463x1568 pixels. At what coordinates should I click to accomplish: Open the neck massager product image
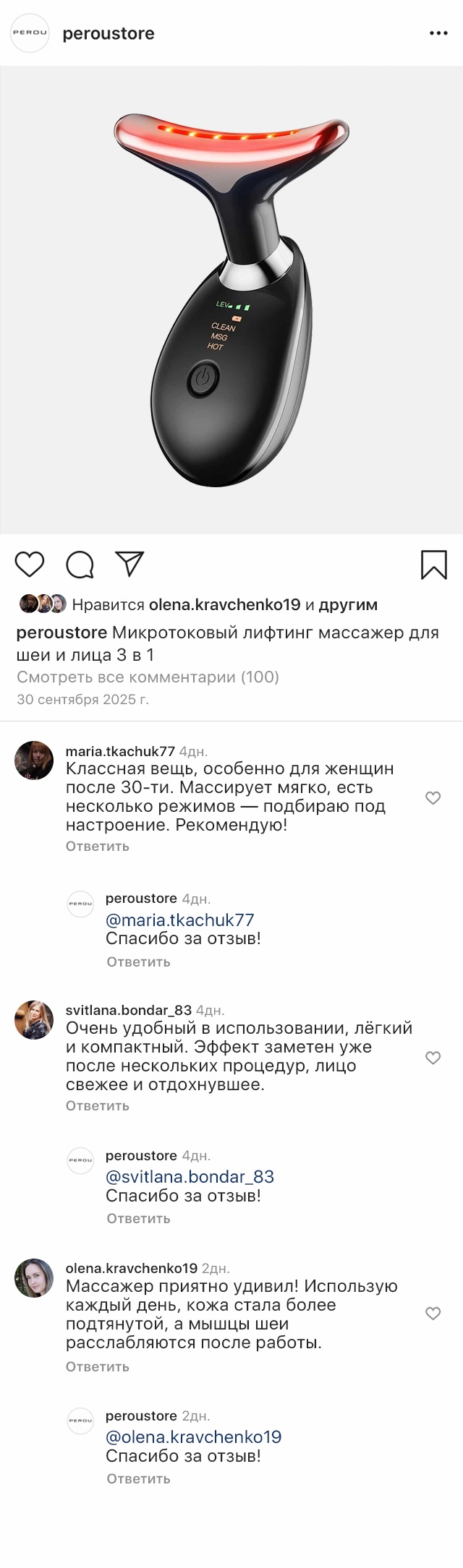231,300
